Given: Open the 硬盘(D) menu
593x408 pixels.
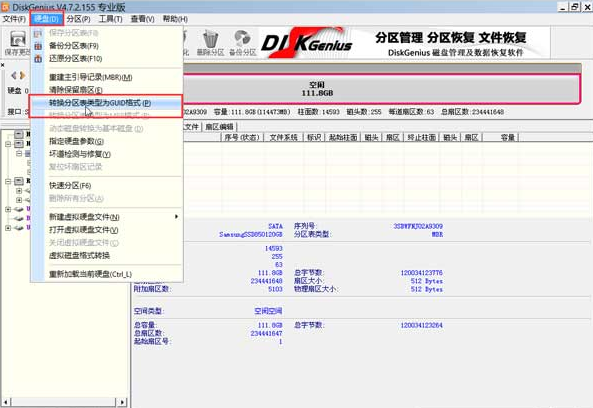Looking at the screenshot, I should point(46,19).
